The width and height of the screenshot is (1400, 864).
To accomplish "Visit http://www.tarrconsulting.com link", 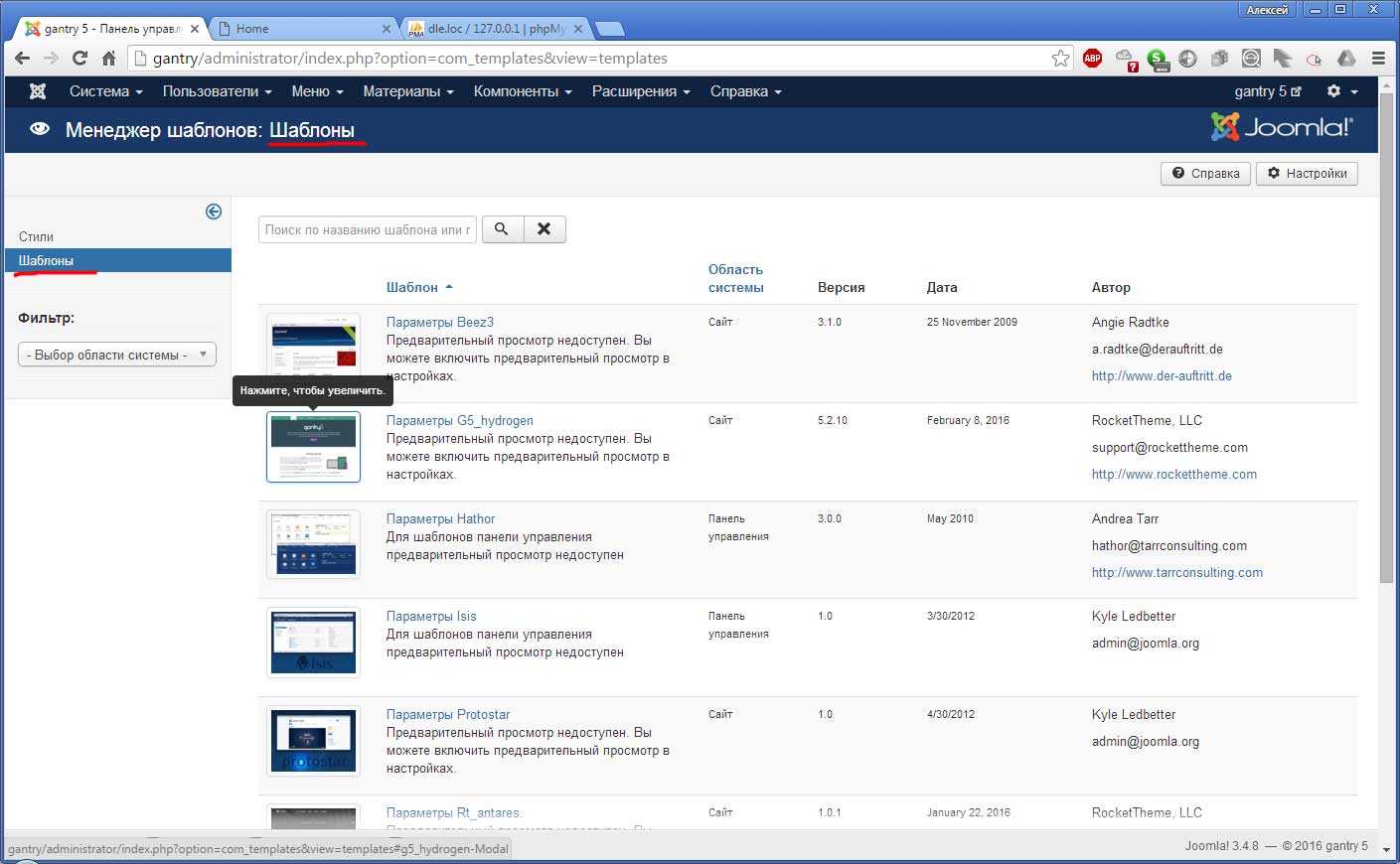I will click(1177, 572).
